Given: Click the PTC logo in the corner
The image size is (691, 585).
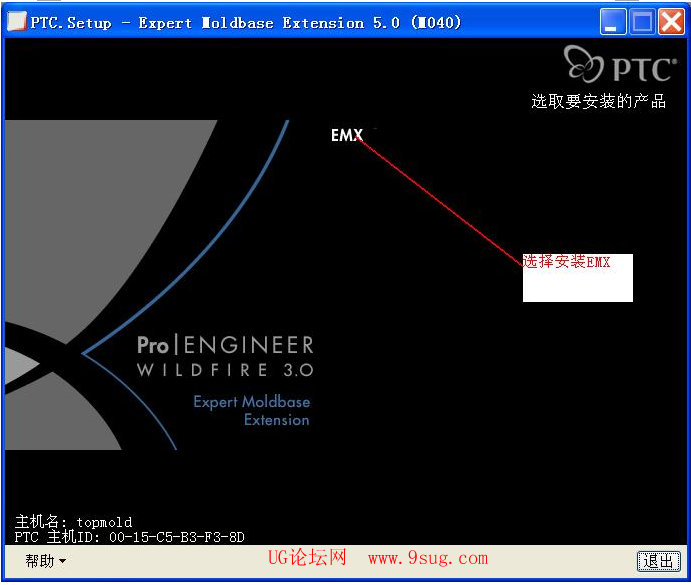Looking at the screenshot, I should click(x=619, y=64).
